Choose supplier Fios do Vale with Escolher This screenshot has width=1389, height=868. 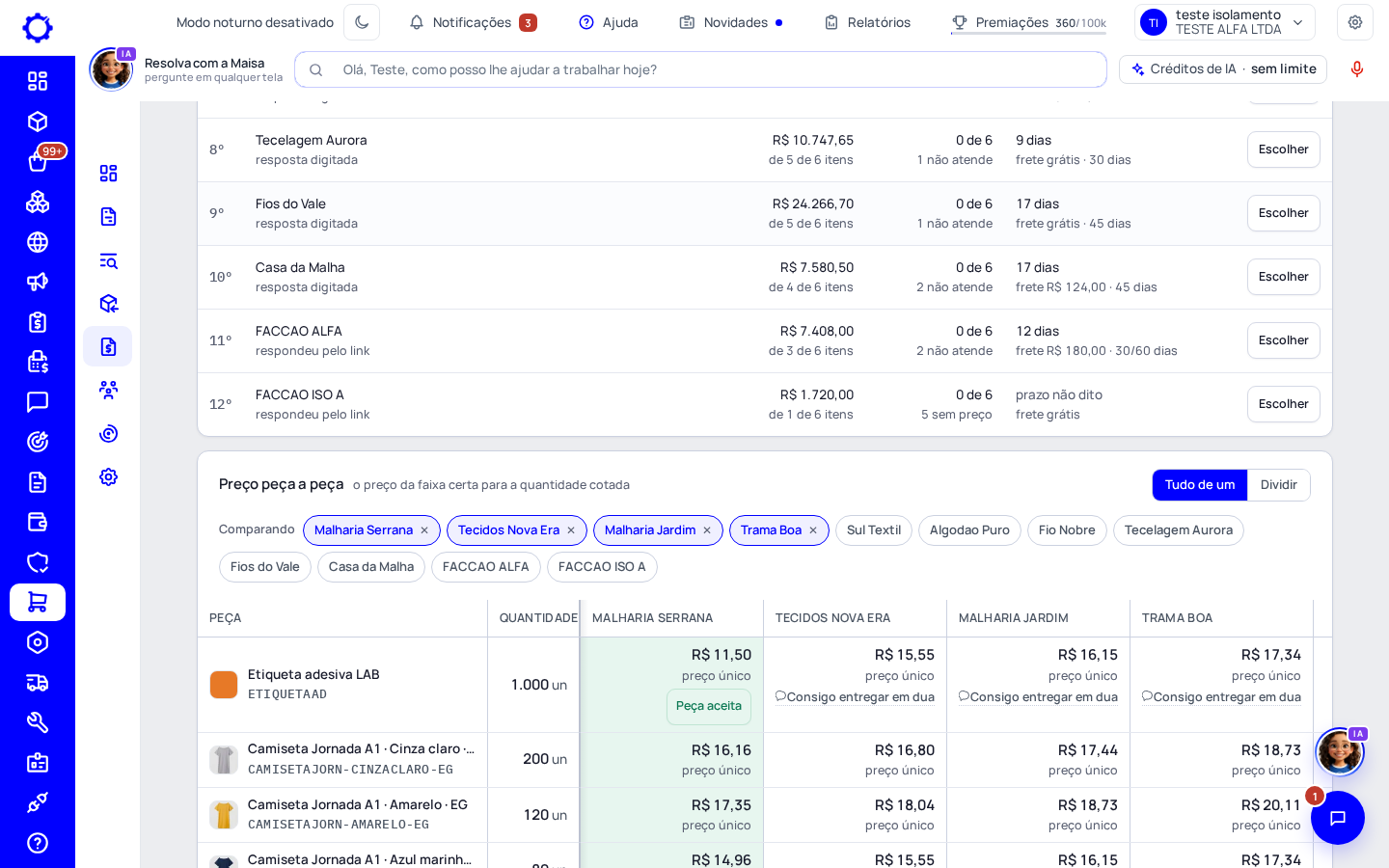pyautogui.click(x=1283, y=213)
